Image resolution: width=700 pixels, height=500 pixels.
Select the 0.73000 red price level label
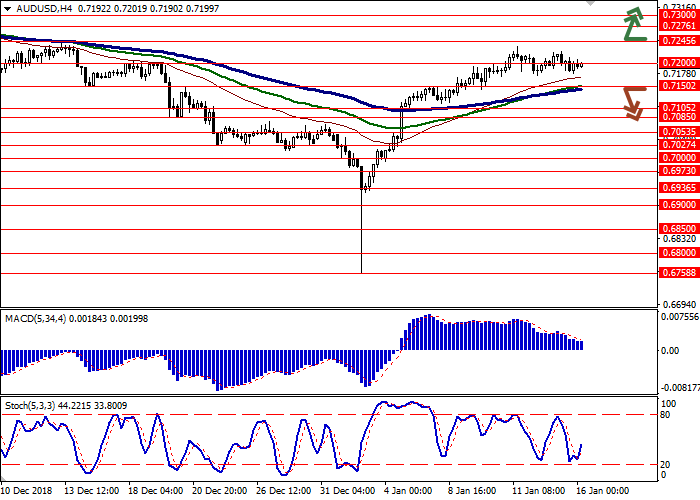point(679,16)
